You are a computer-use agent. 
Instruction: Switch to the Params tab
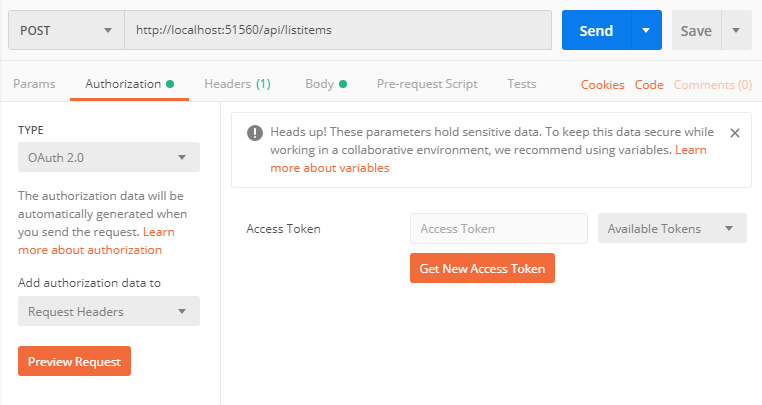[34, 84]
